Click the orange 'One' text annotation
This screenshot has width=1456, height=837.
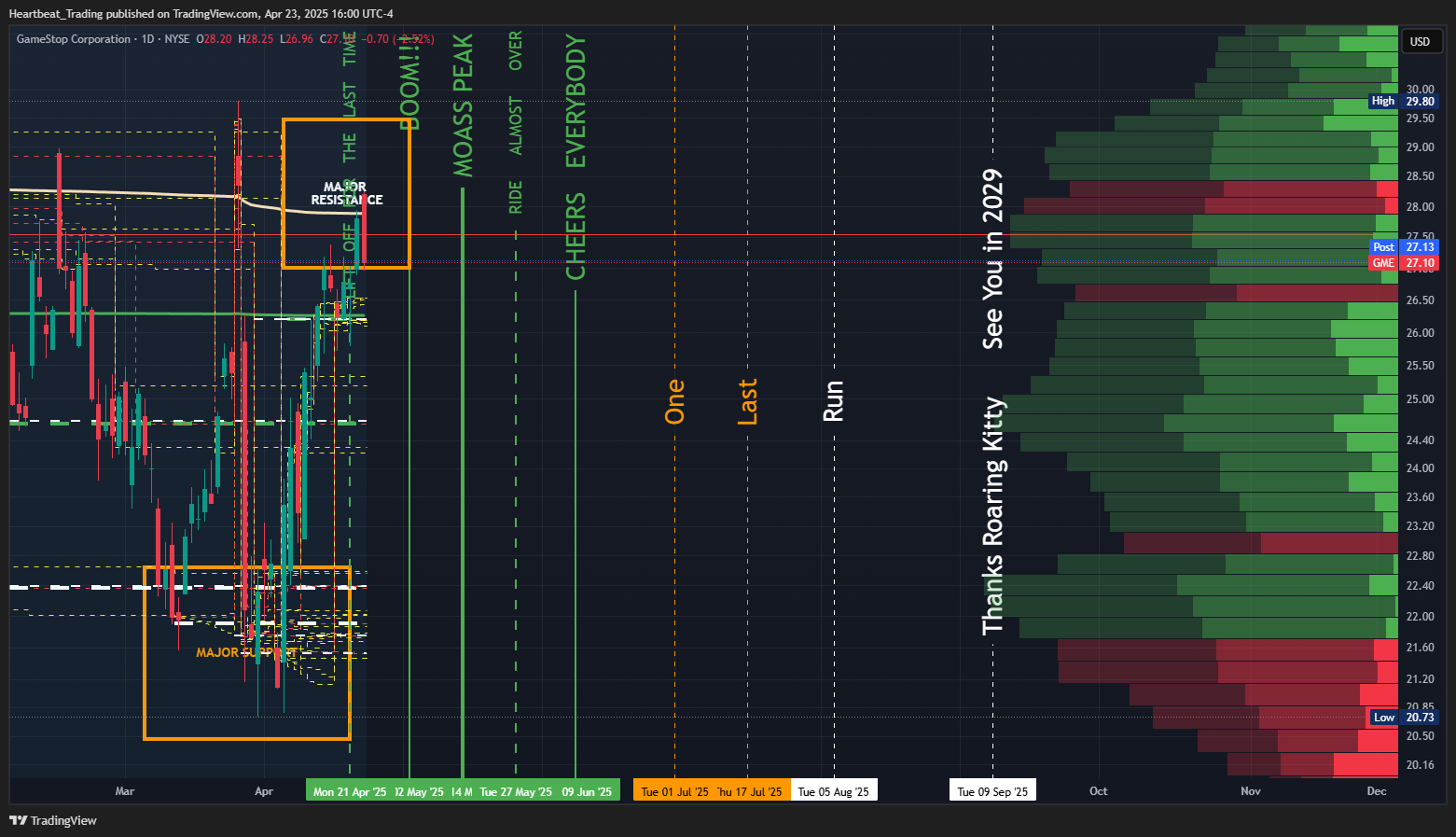tap(675, 401)
